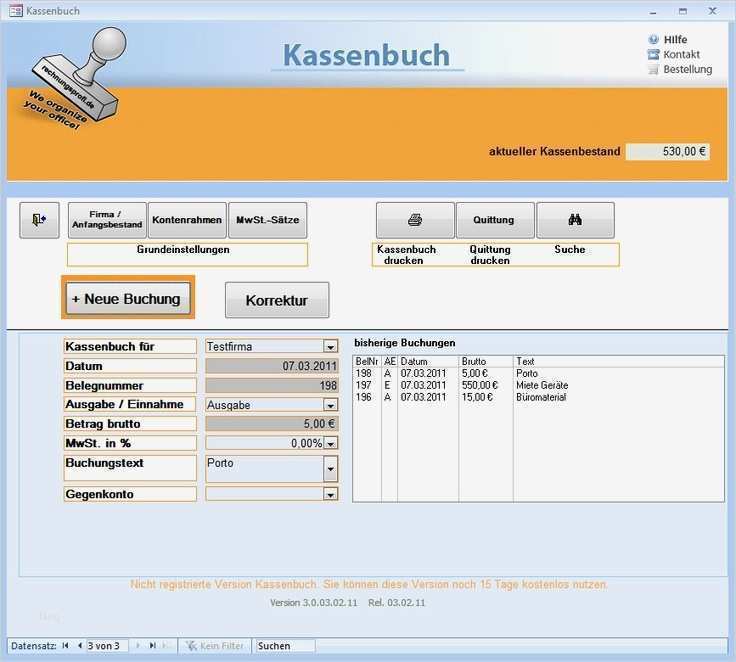Click the 550,00 € amount in bookings

480,385
